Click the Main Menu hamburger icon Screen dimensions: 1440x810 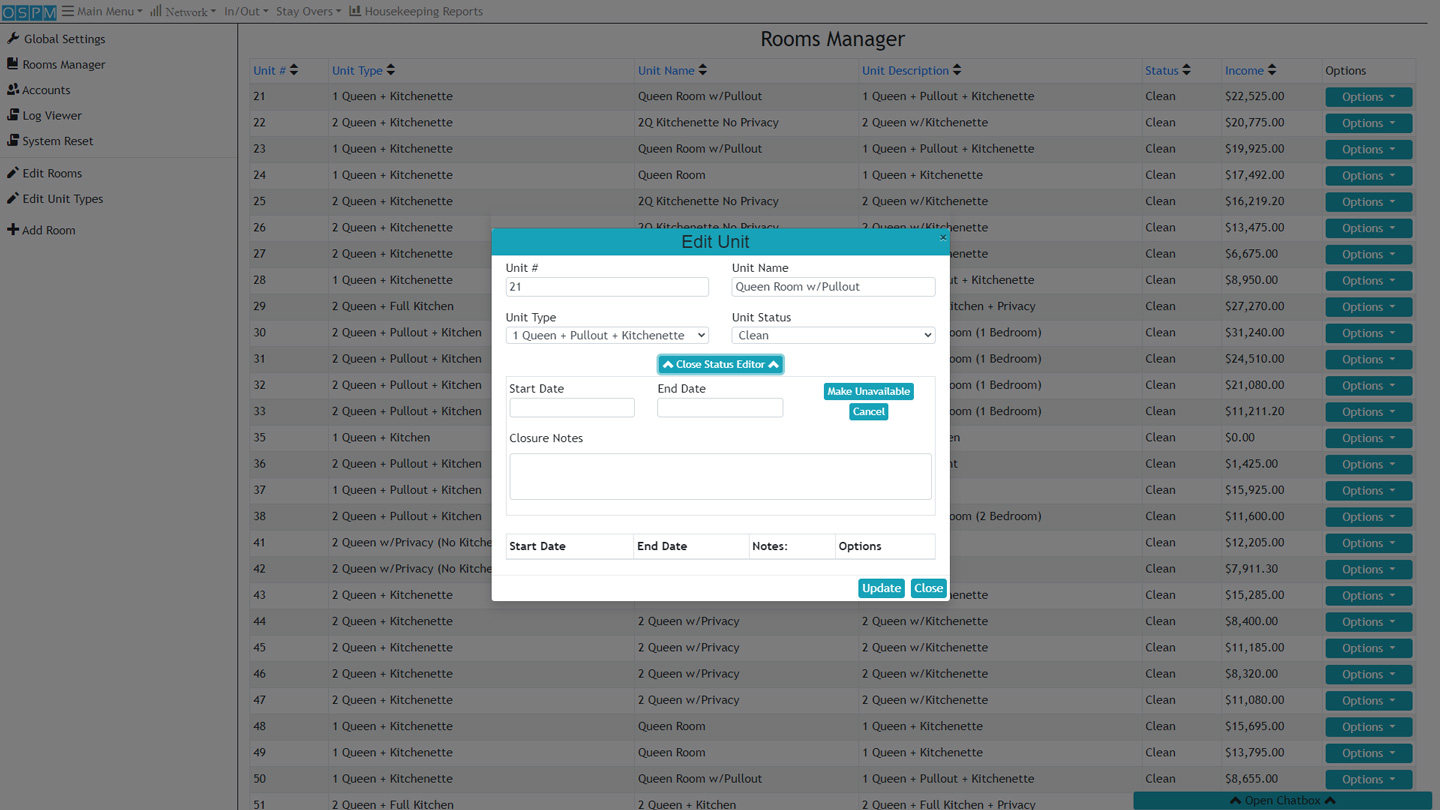(x=68, y=11)
